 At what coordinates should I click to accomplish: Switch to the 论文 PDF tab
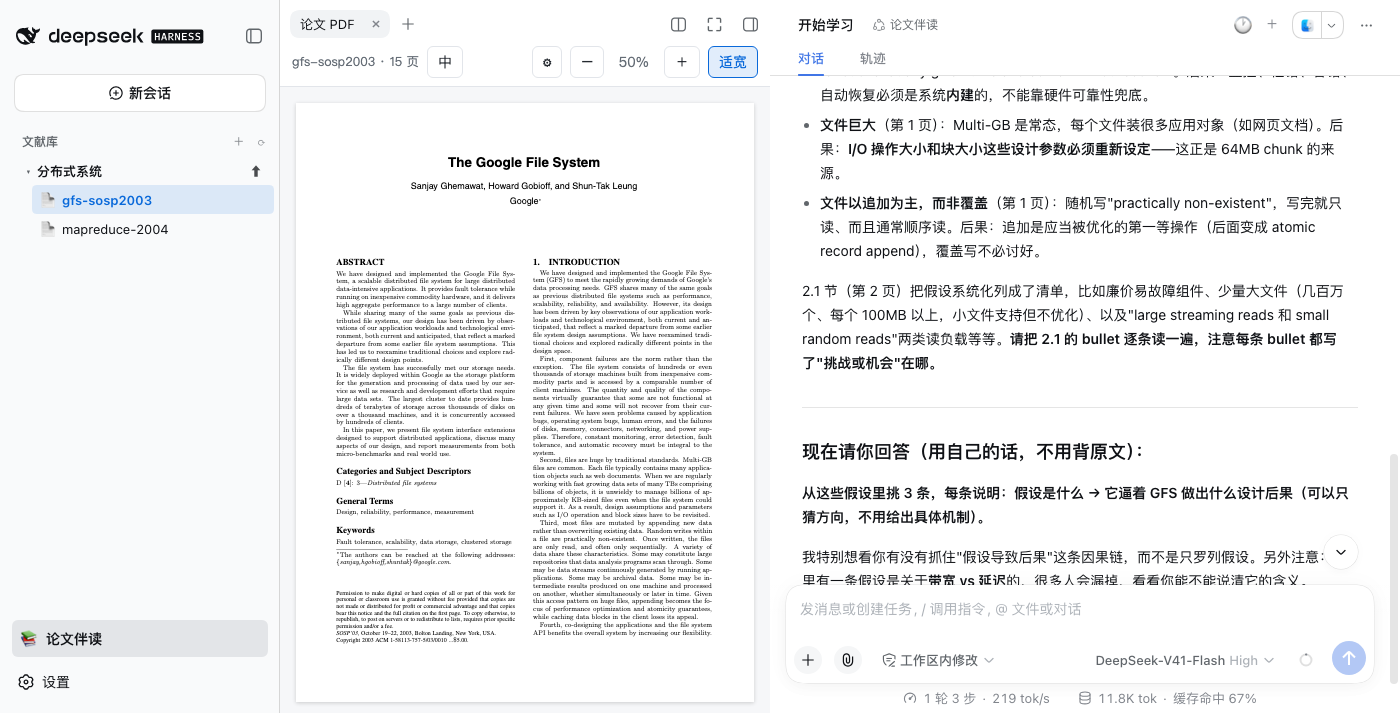click(327, 24)
